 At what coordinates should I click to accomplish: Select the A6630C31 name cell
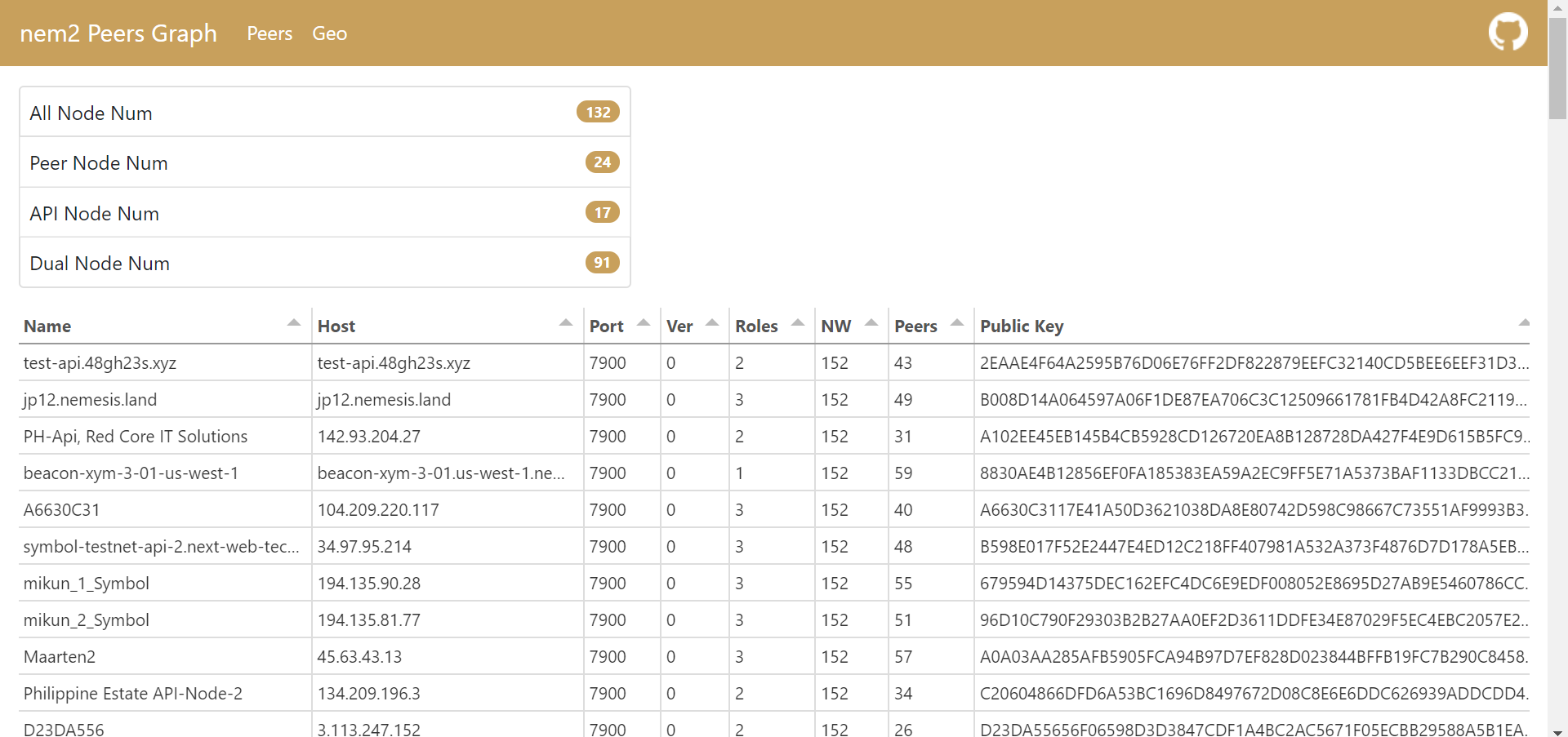coord(166,509)
